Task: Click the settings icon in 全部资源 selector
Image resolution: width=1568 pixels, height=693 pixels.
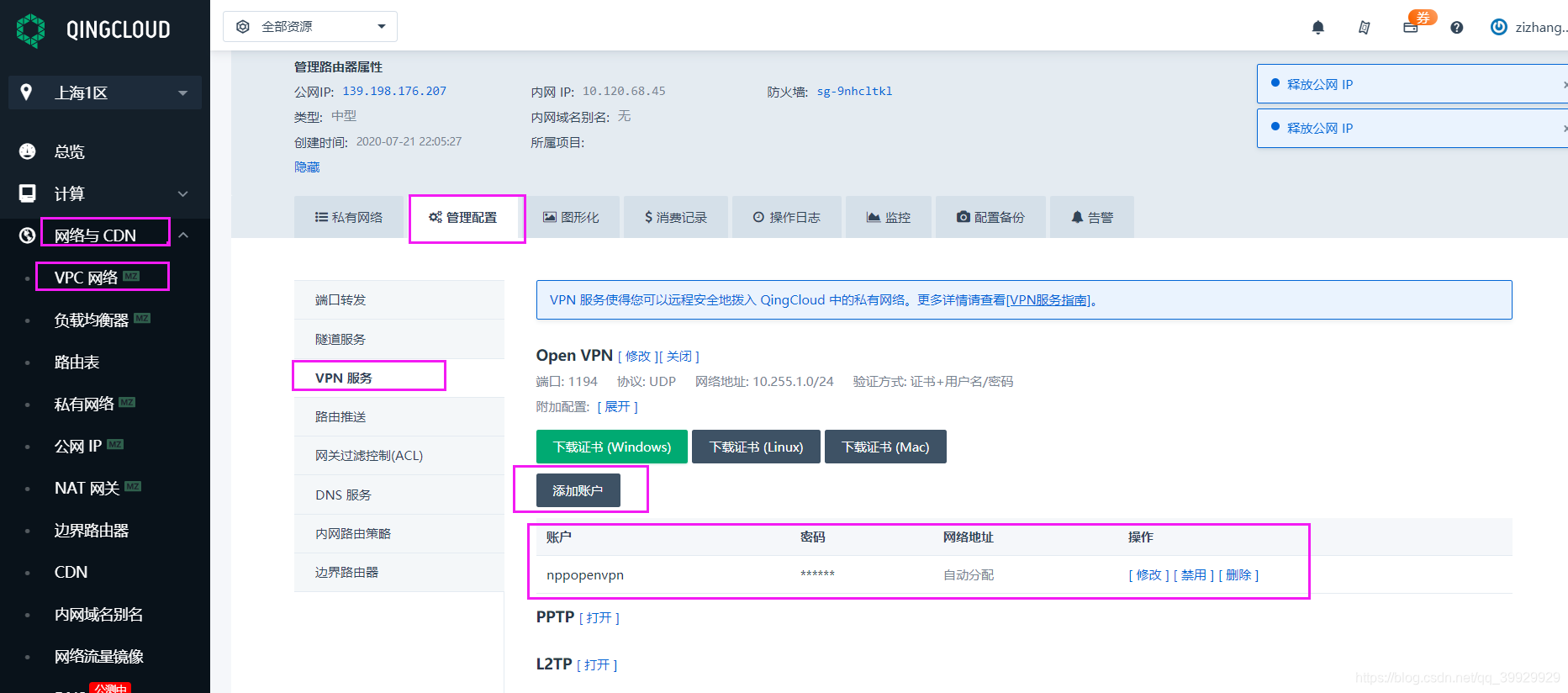Action: 243,27
